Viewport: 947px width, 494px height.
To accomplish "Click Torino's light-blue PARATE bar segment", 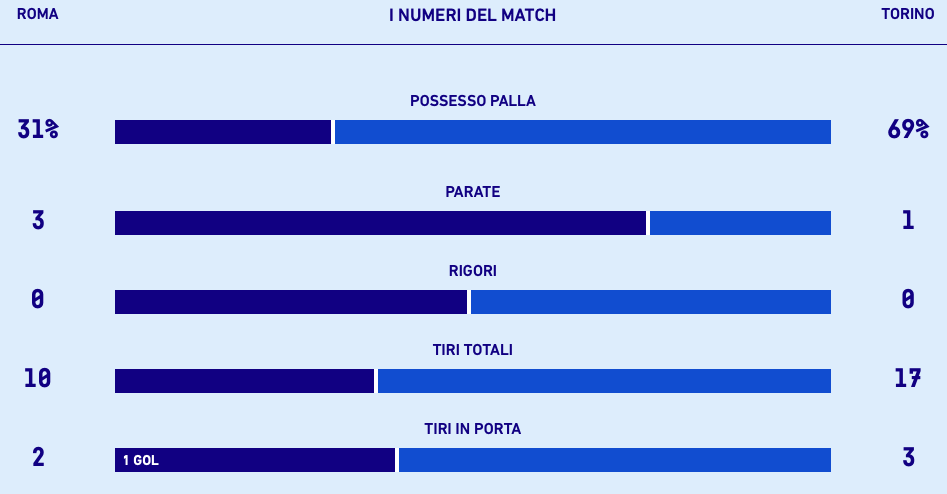I will (x=740, y=223).
